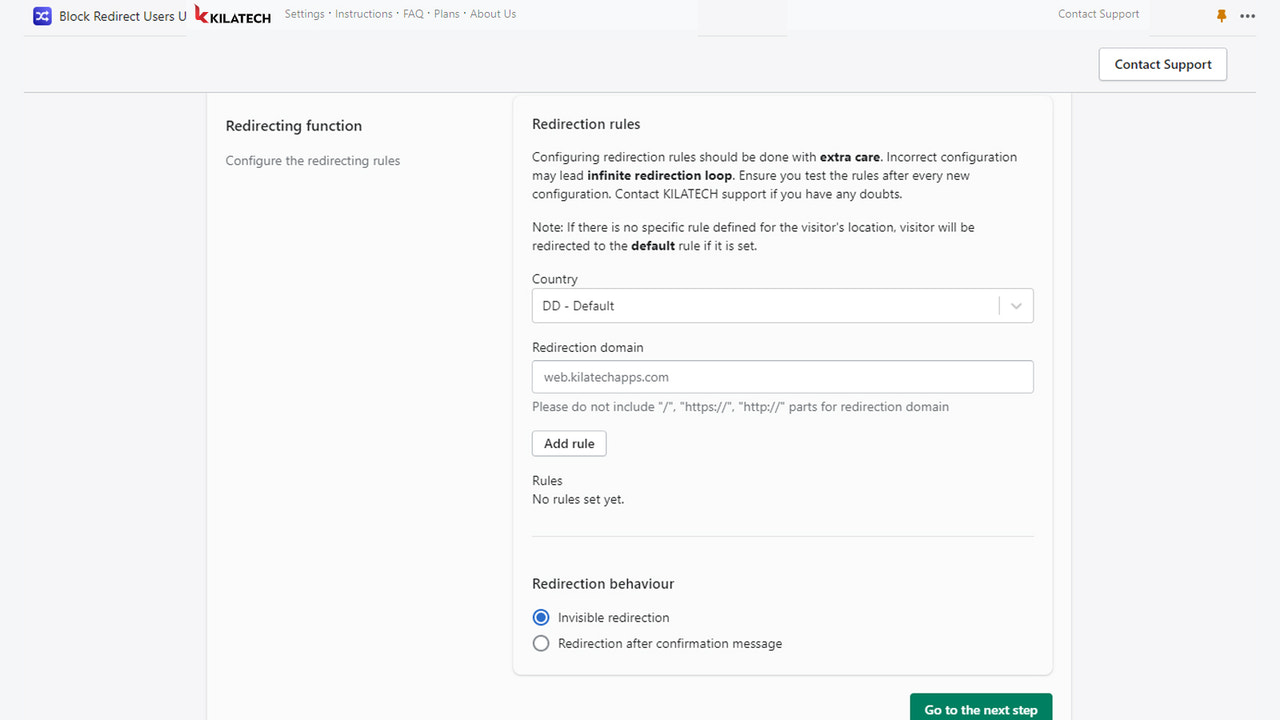This screenshot has width=1280, height=720.
Task: Click the Block Redirect Users app icon
Action: pyautogui.click(x=42, y=16)
